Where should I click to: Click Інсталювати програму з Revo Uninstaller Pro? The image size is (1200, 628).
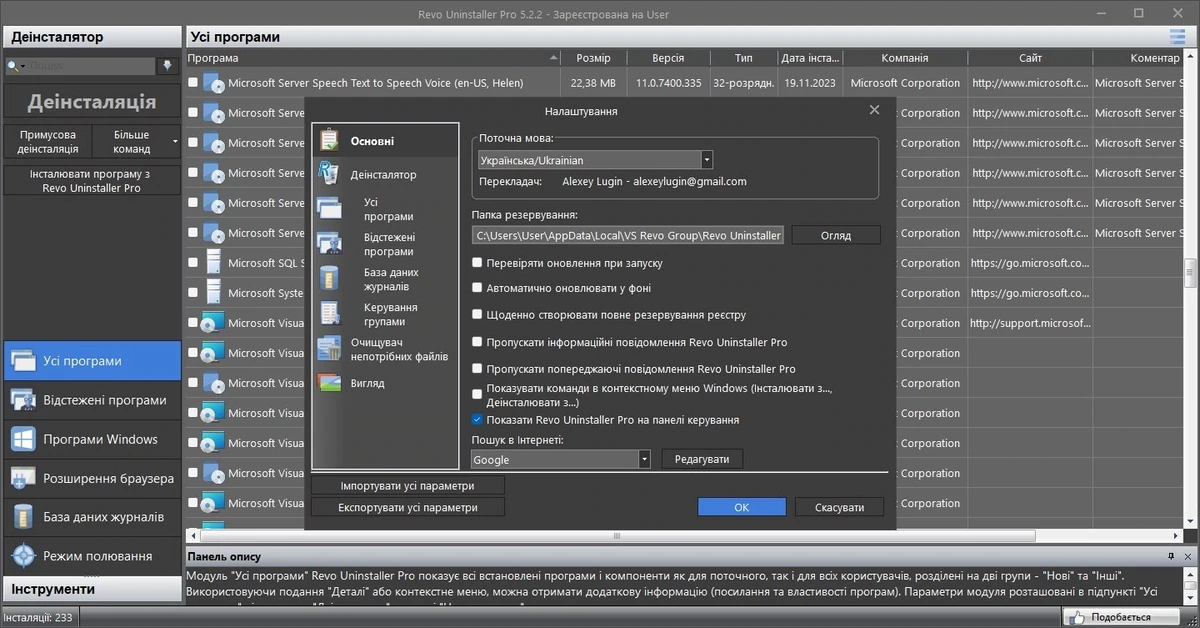pos(91,181)
